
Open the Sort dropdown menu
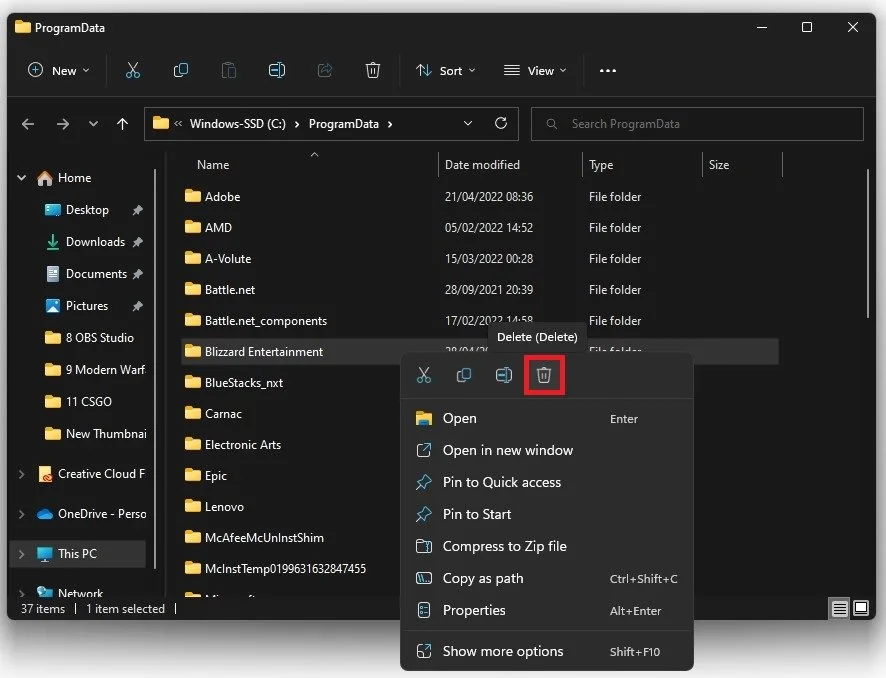446,71
